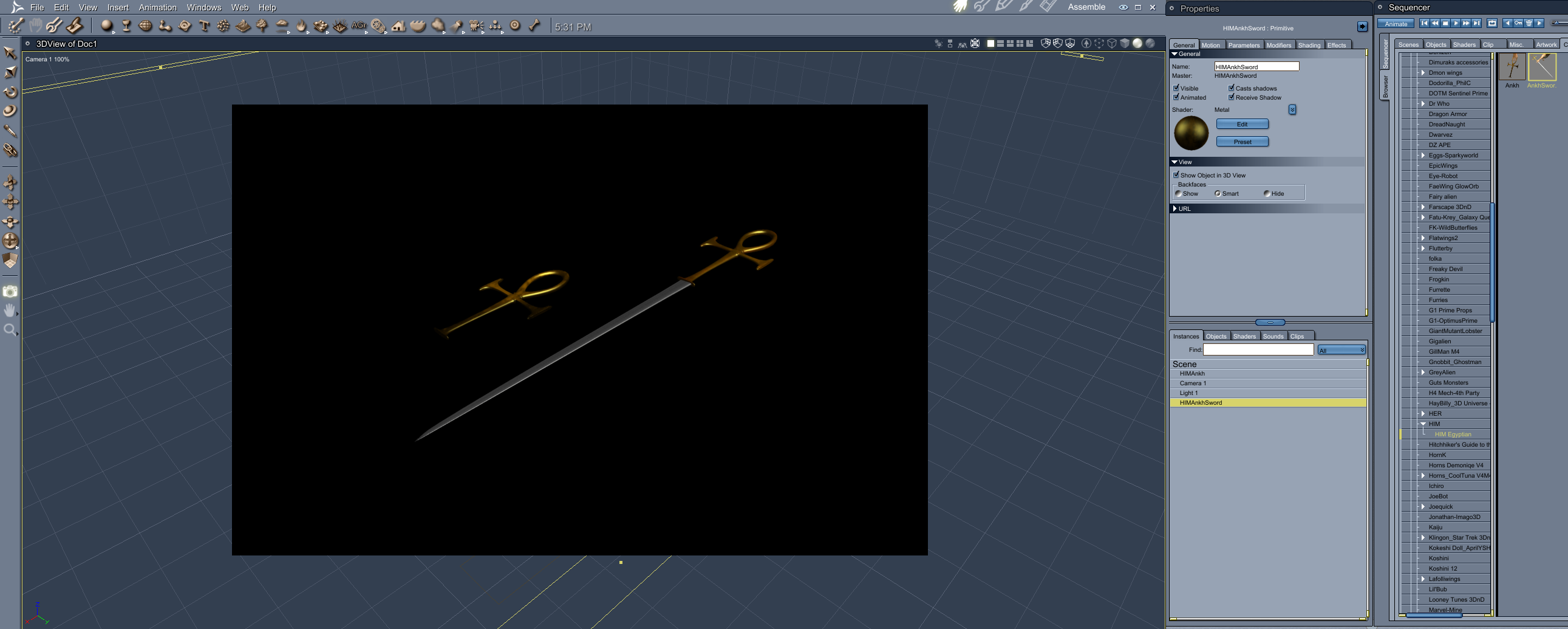This screenshot has height=629, width=1568.
Task: Click the fire effect icon
Action: coord(301,26)
